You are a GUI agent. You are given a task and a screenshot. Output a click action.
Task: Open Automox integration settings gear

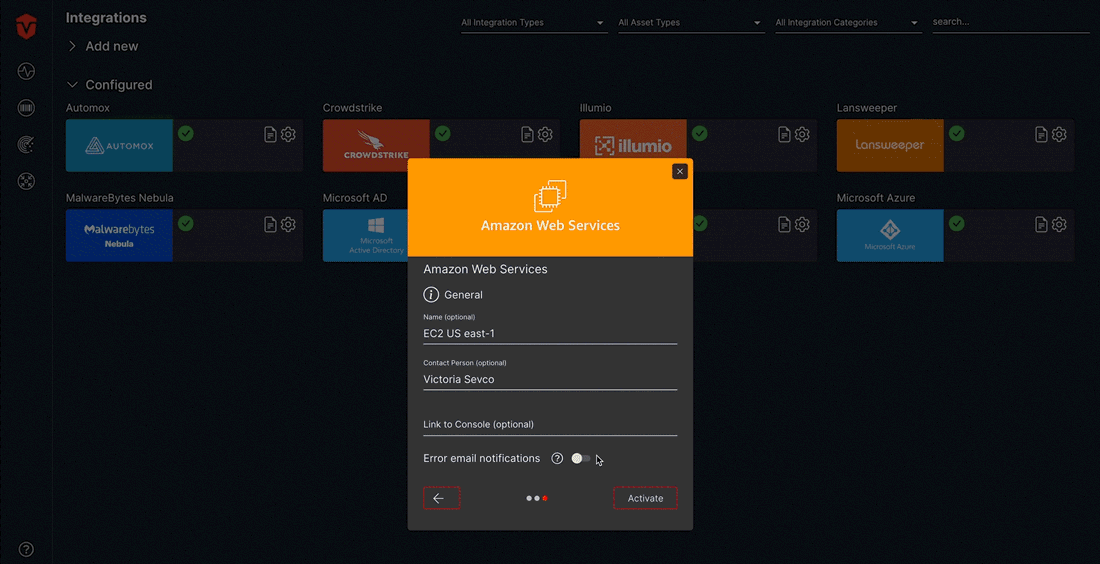288,135
